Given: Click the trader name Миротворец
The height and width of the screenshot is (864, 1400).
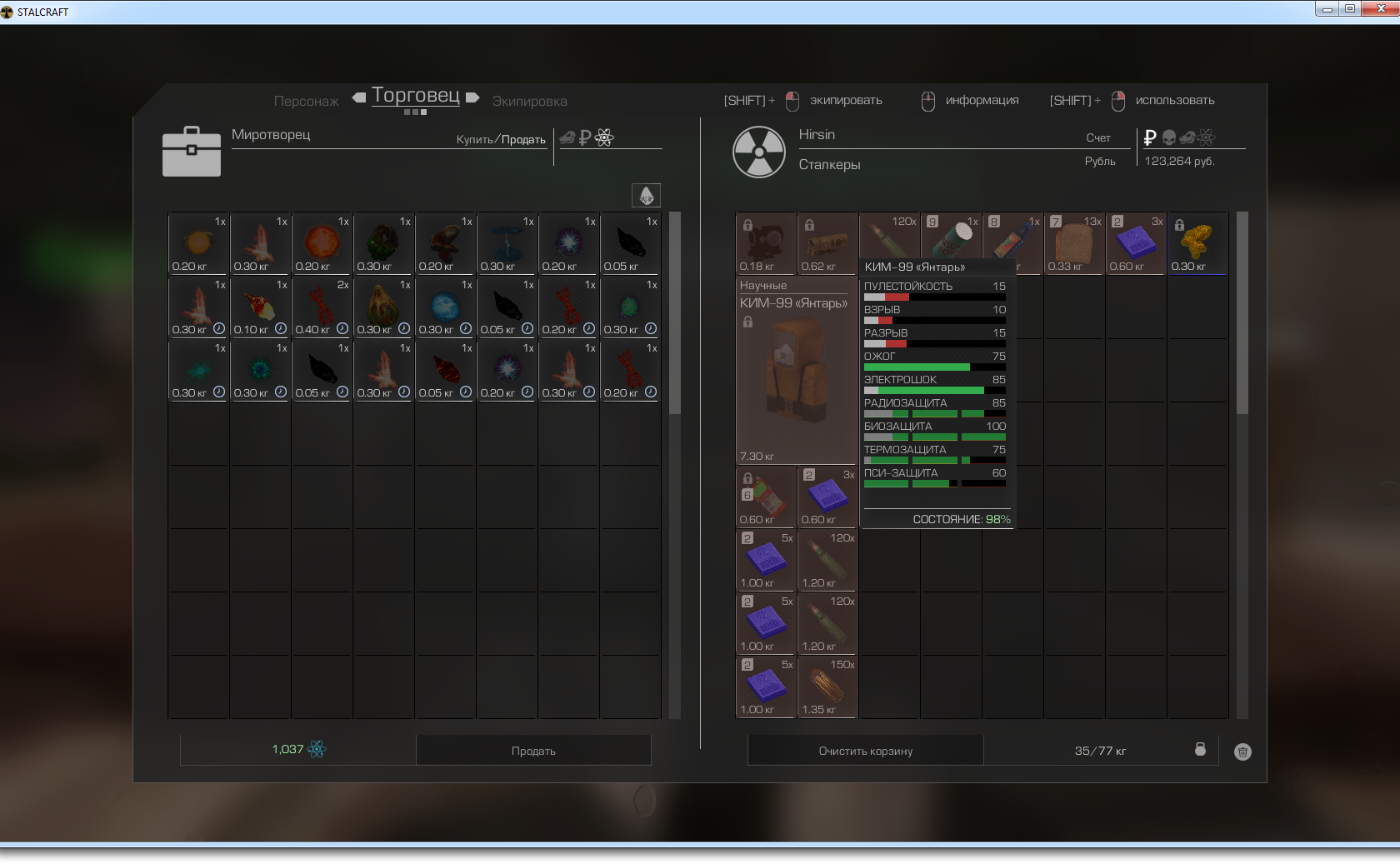Looking at the screenshot, I should point(271,134).
